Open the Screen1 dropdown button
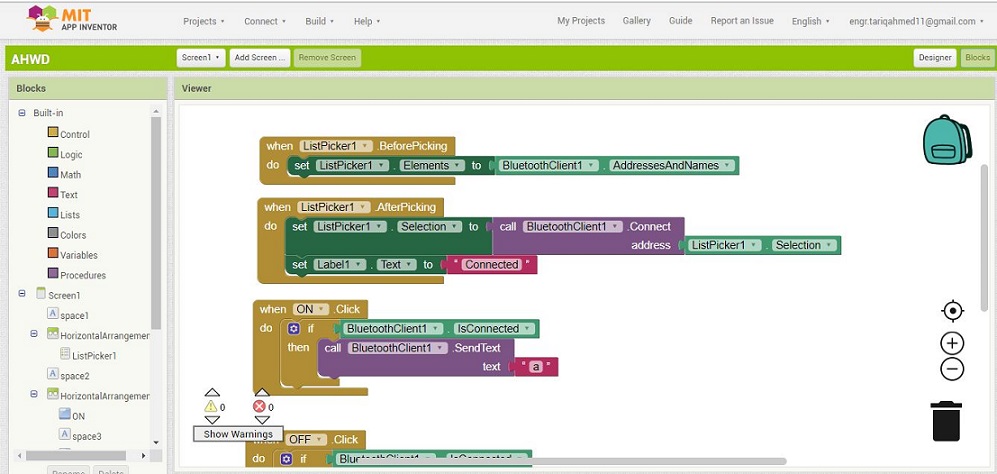 [200, 57]
